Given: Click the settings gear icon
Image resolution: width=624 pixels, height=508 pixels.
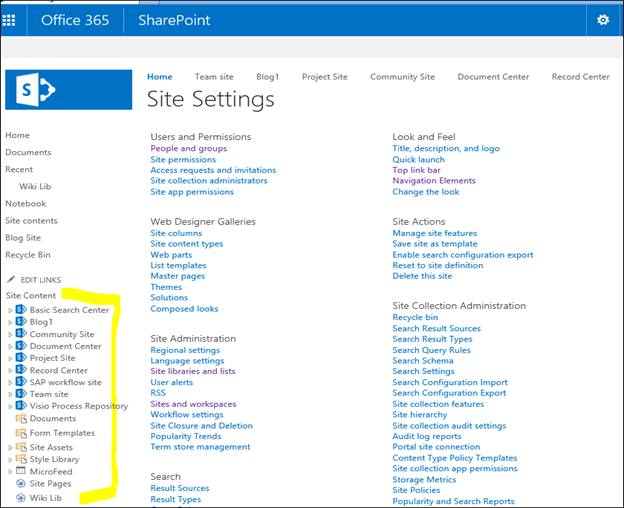Looking at the screenshot, I should (602, 19).
